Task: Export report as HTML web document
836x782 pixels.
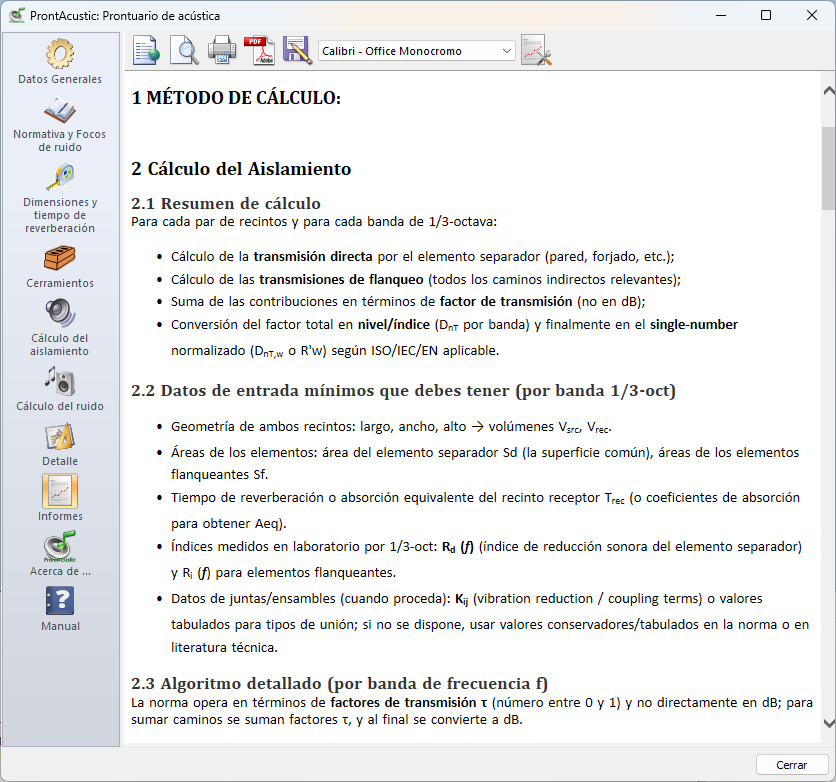Action: coord(146,50)
